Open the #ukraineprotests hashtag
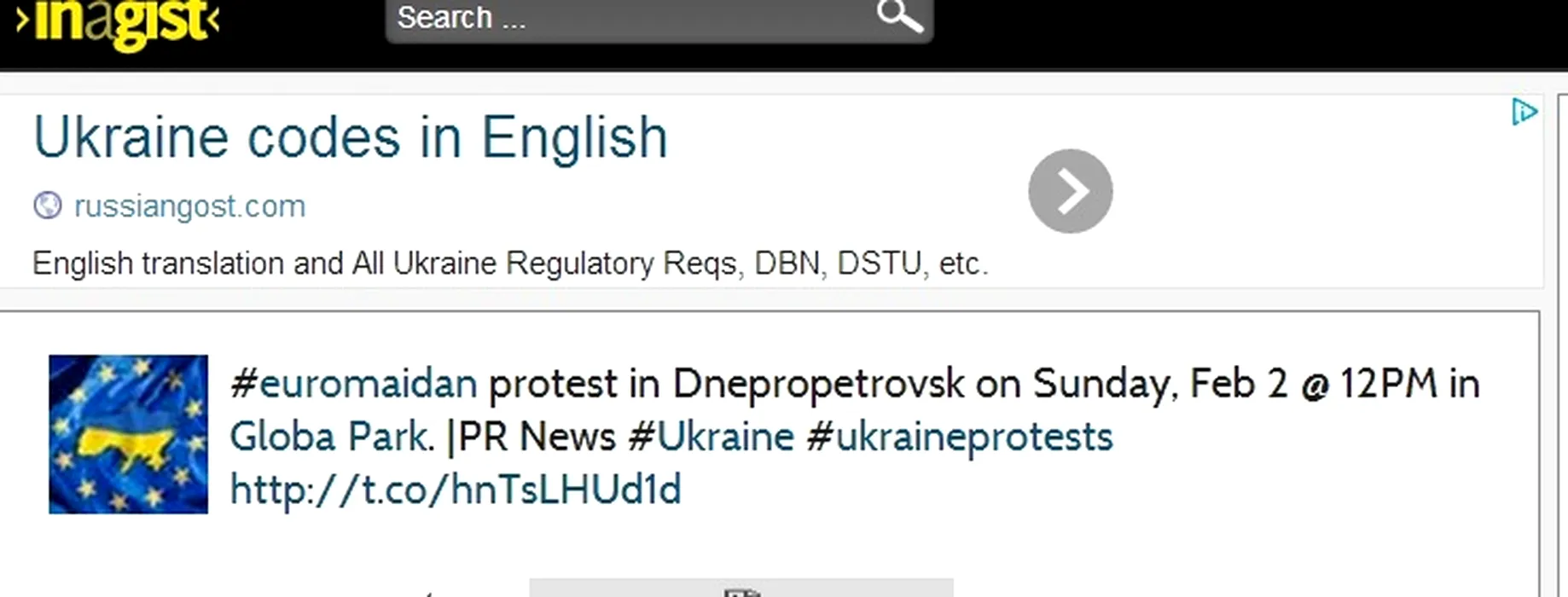1568x597 pixels. coord(959,437)
